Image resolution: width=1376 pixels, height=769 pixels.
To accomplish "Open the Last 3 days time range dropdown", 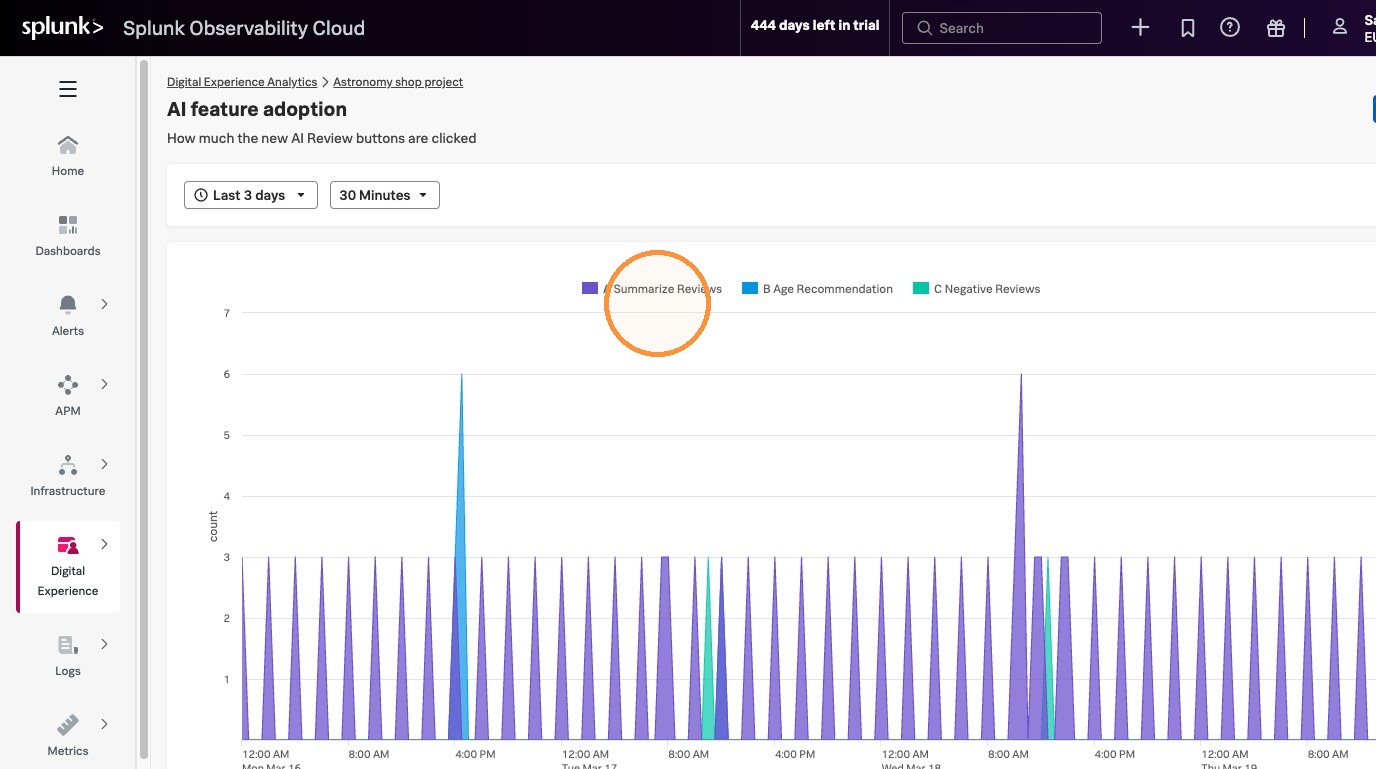I will [251, 195].
